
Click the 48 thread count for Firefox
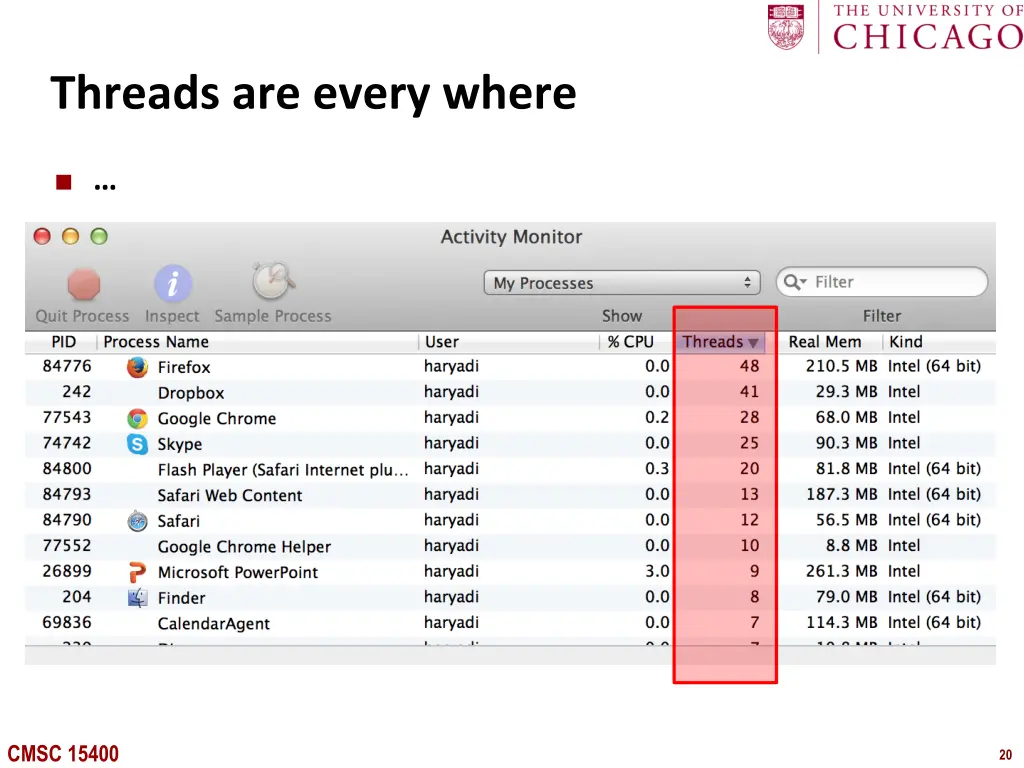click(x=749, y=366)
